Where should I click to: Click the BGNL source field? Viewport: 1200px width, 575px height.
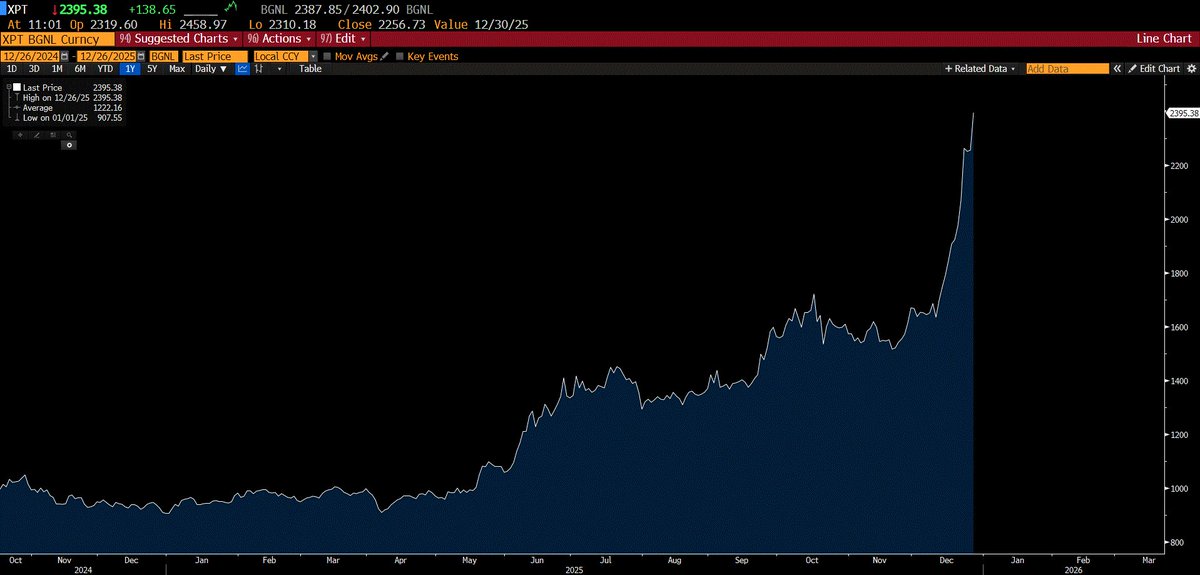pyautogui.click(x=163, y=56)
